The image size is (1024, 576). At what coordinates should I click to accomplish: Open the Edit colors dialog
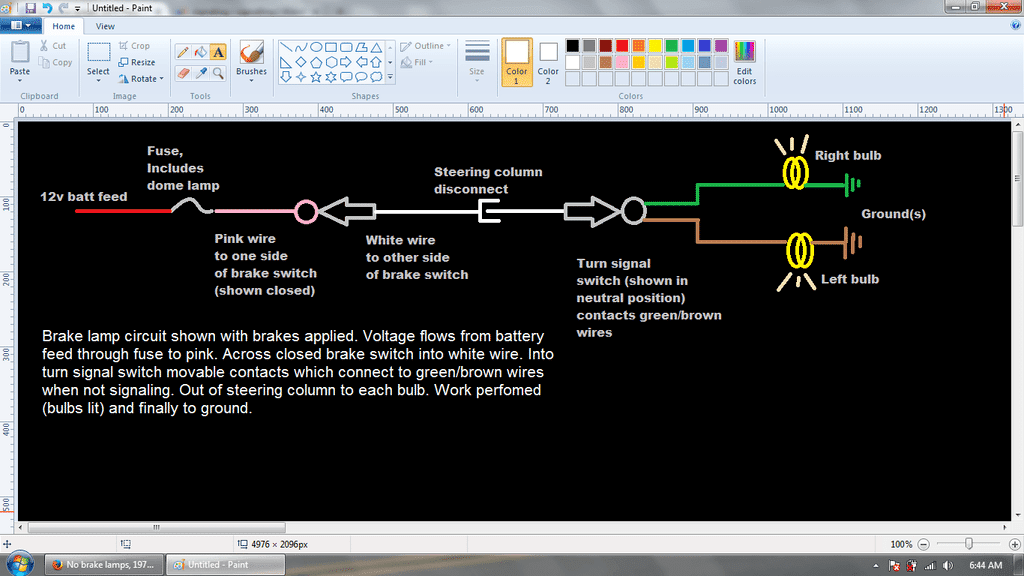(744, 62)
